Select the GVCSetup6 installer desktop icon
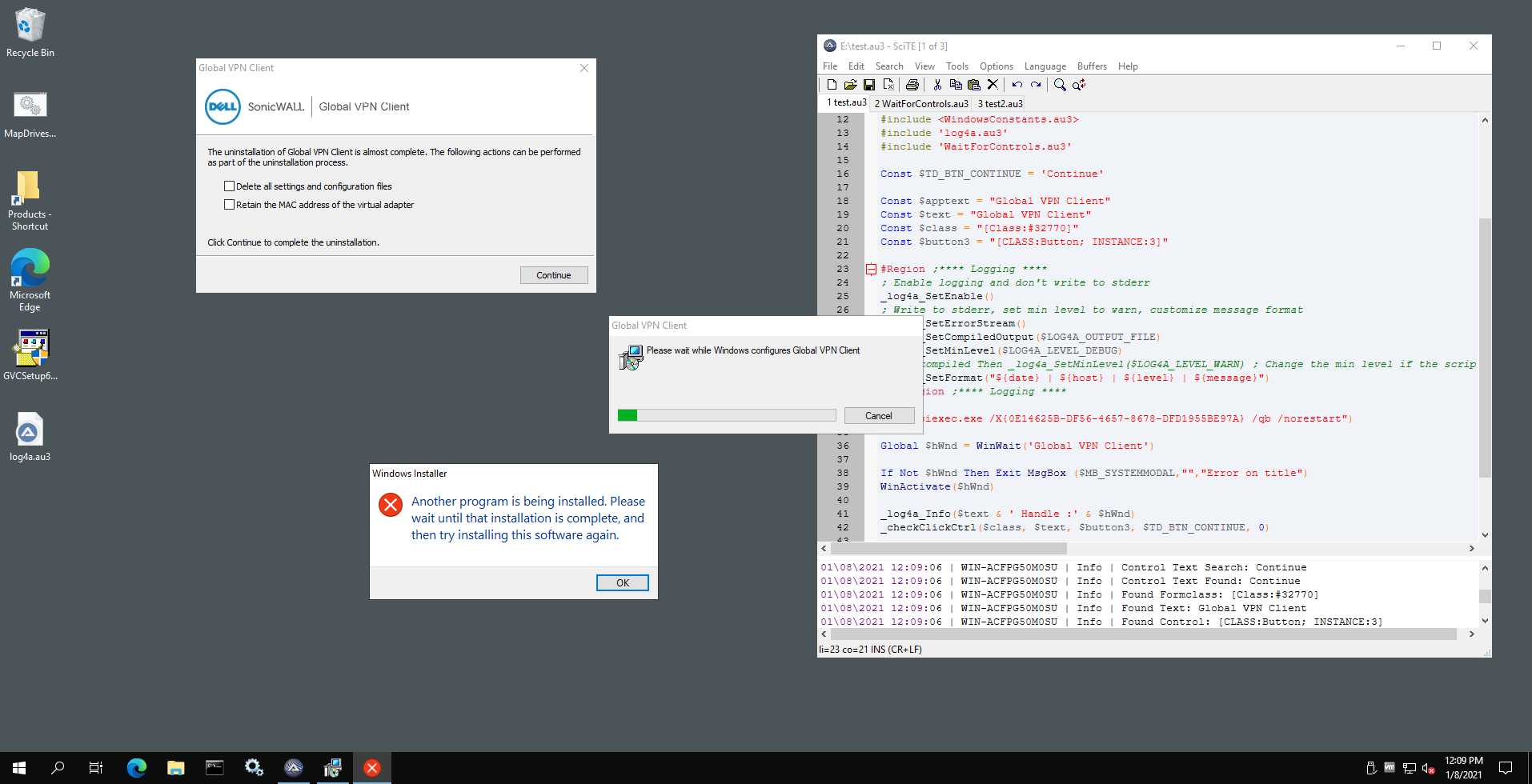Viewport: 1532px width, 784px height. [30, 354]
